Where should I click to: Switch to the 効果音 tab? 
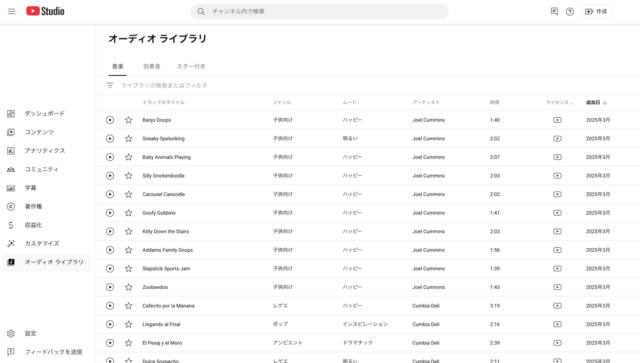(x=152, y=66)
